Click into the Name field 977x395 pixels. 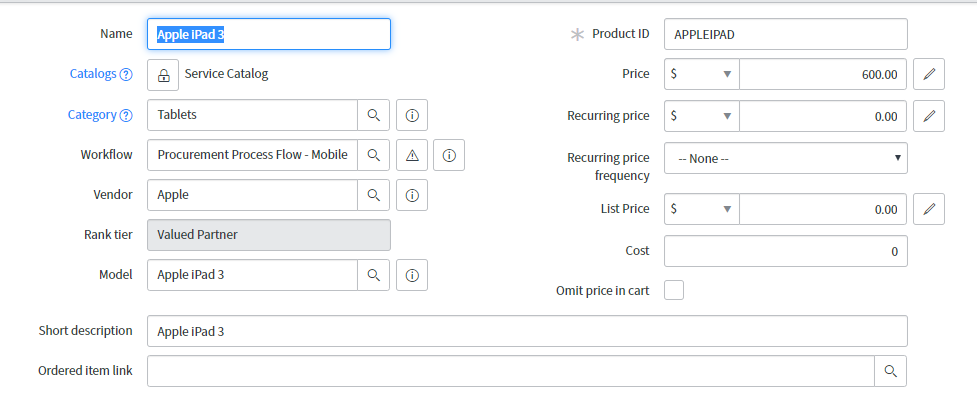[269, 34]
